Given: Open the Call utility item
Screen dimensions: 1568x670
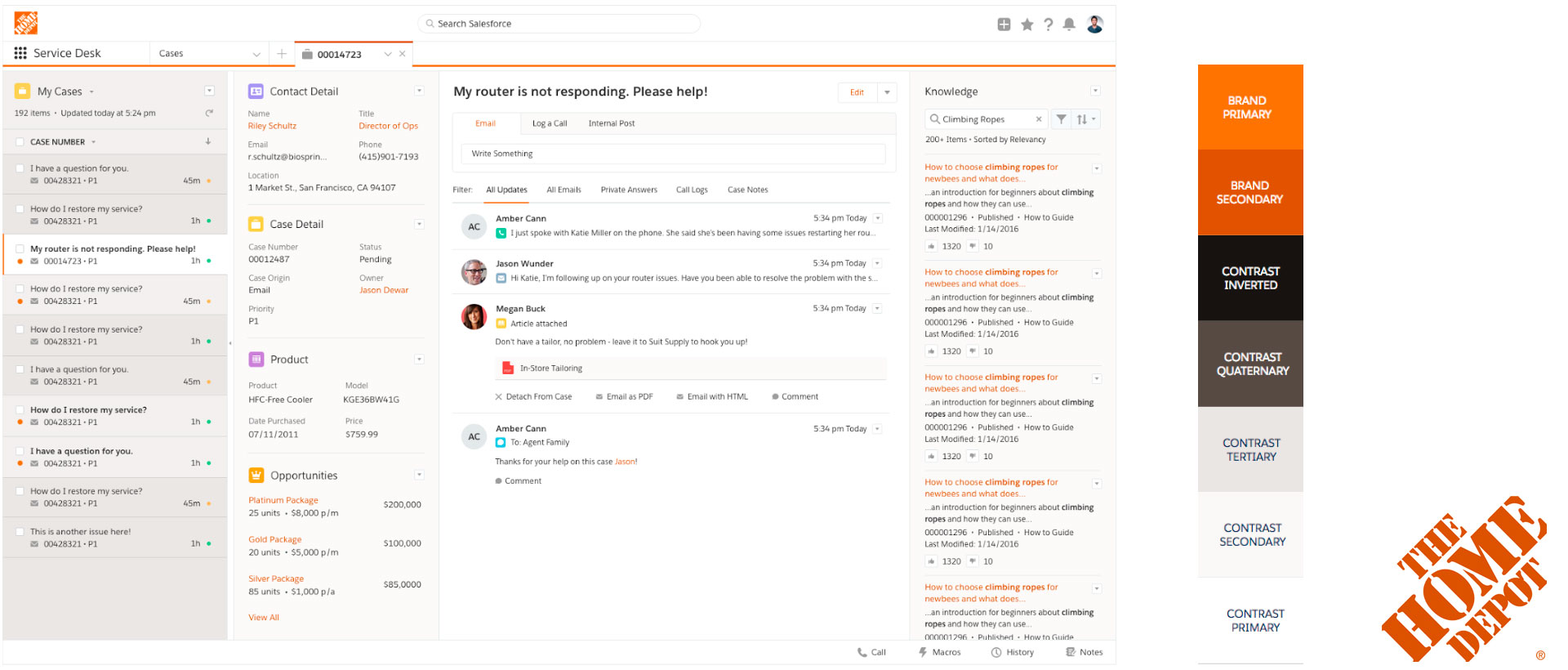Looking at the screenshot, I should click(871, 652).
